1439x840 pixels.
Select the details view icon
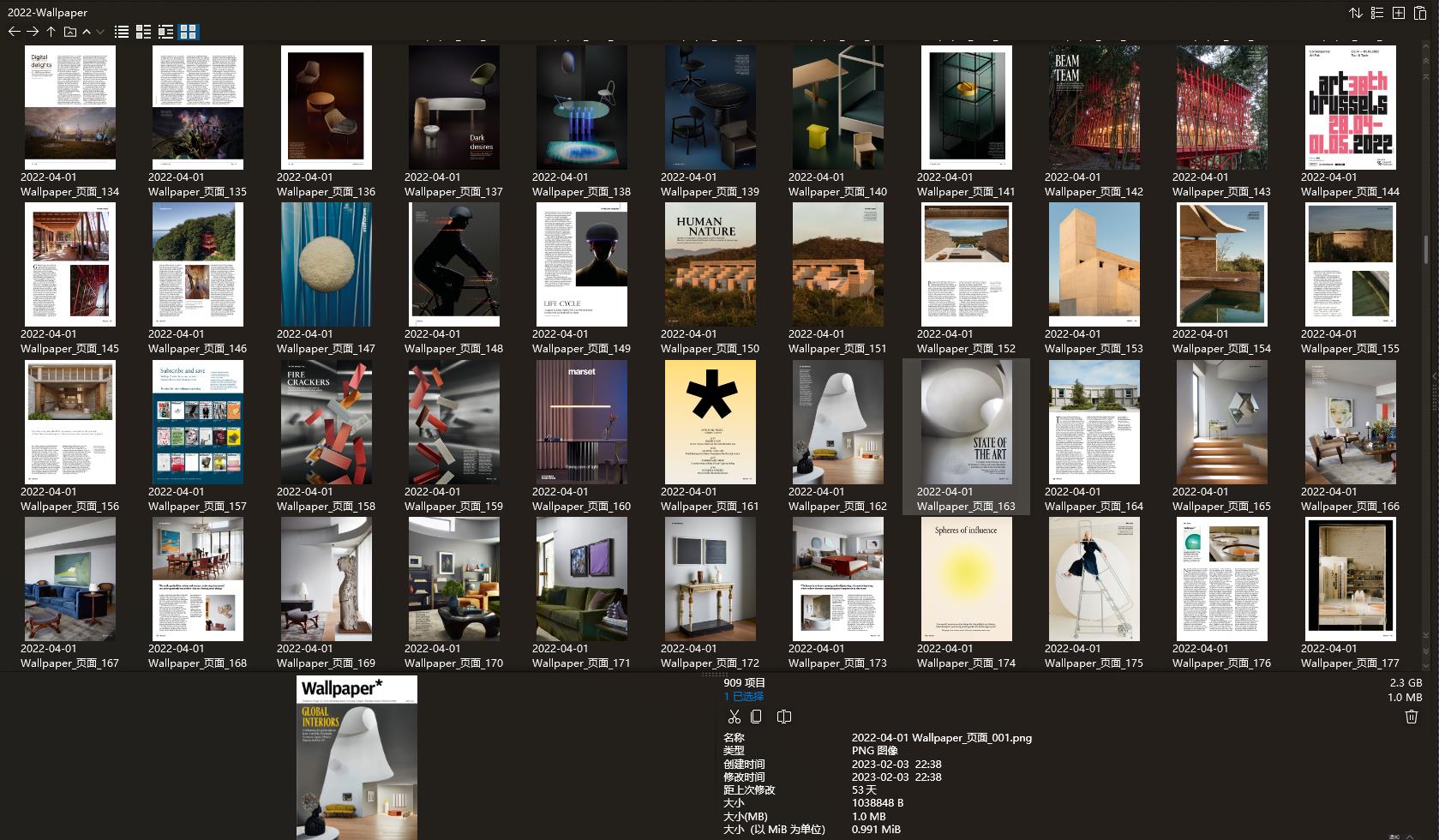point(143,32)
